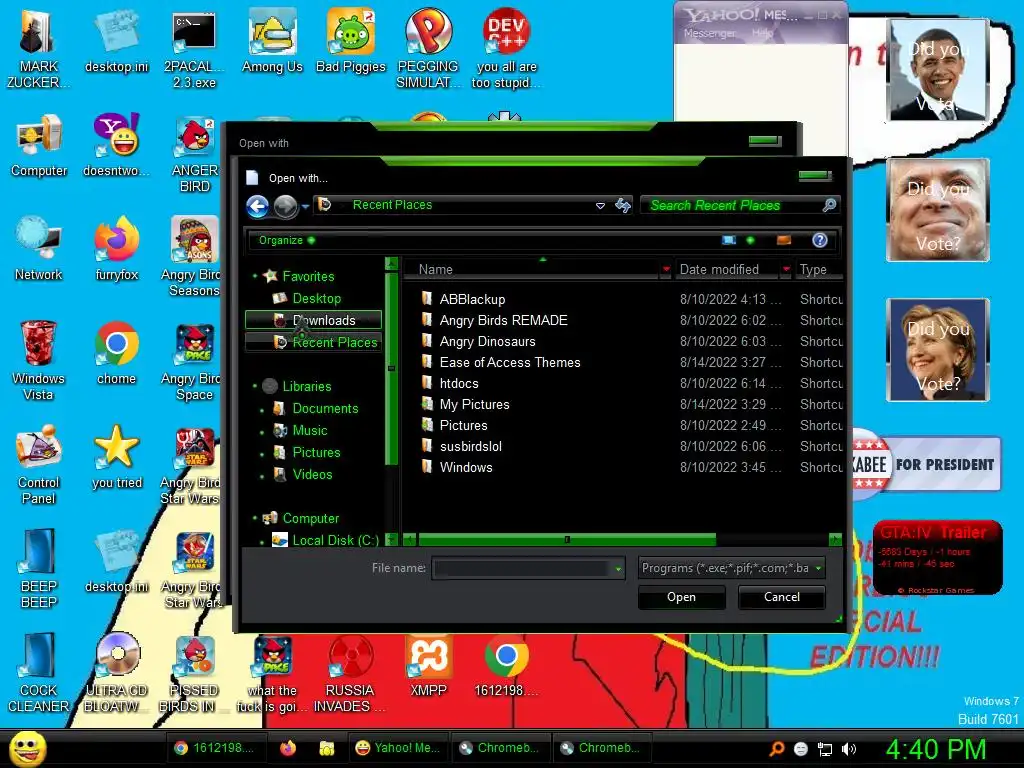1024x768 pixels.
Task: Open the Recent Places address bar dropdown
Action: pyautogui.click(x=600, y=206)
